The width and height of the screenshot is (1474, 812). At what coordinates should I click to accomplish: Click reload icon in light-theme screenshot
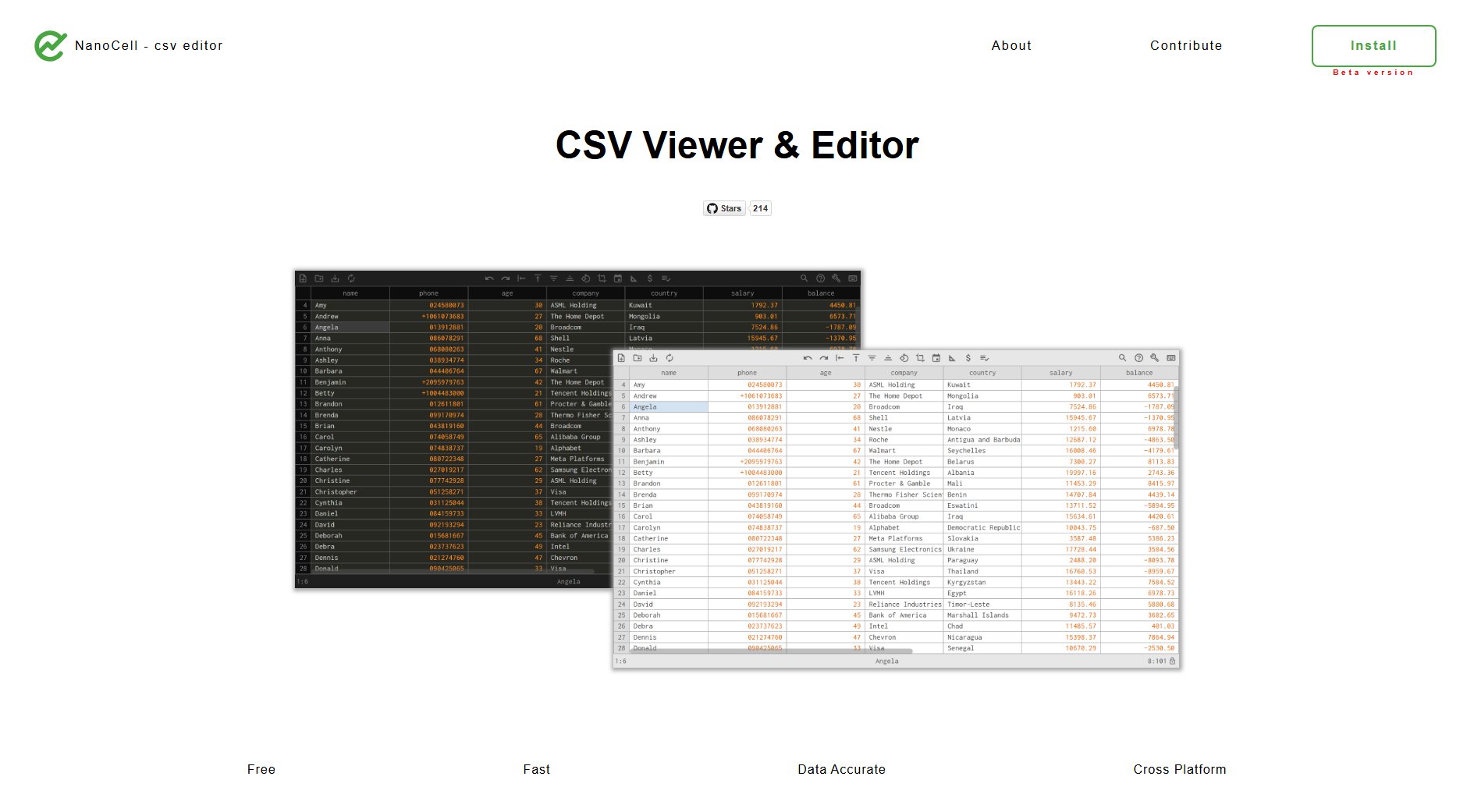click(x=670, y=358)
